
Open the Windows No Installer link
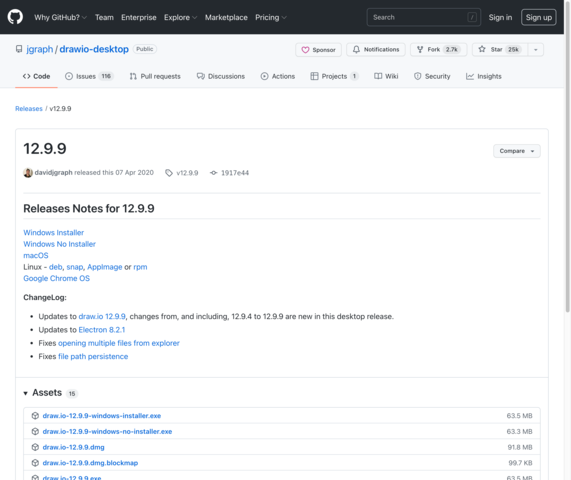(x=59, y=244)
